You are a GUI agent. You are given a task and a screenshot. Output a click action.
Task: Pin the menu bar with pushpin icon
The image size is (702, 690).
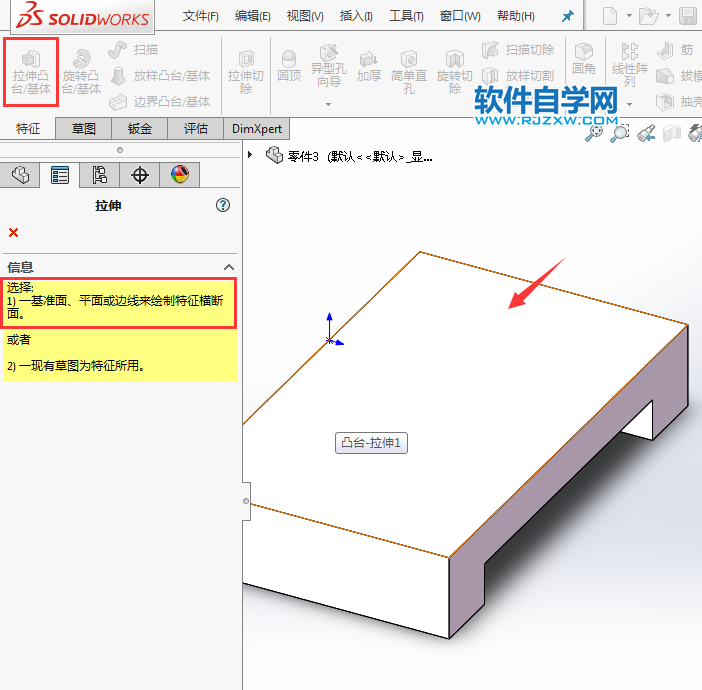(x=568, y=16)
